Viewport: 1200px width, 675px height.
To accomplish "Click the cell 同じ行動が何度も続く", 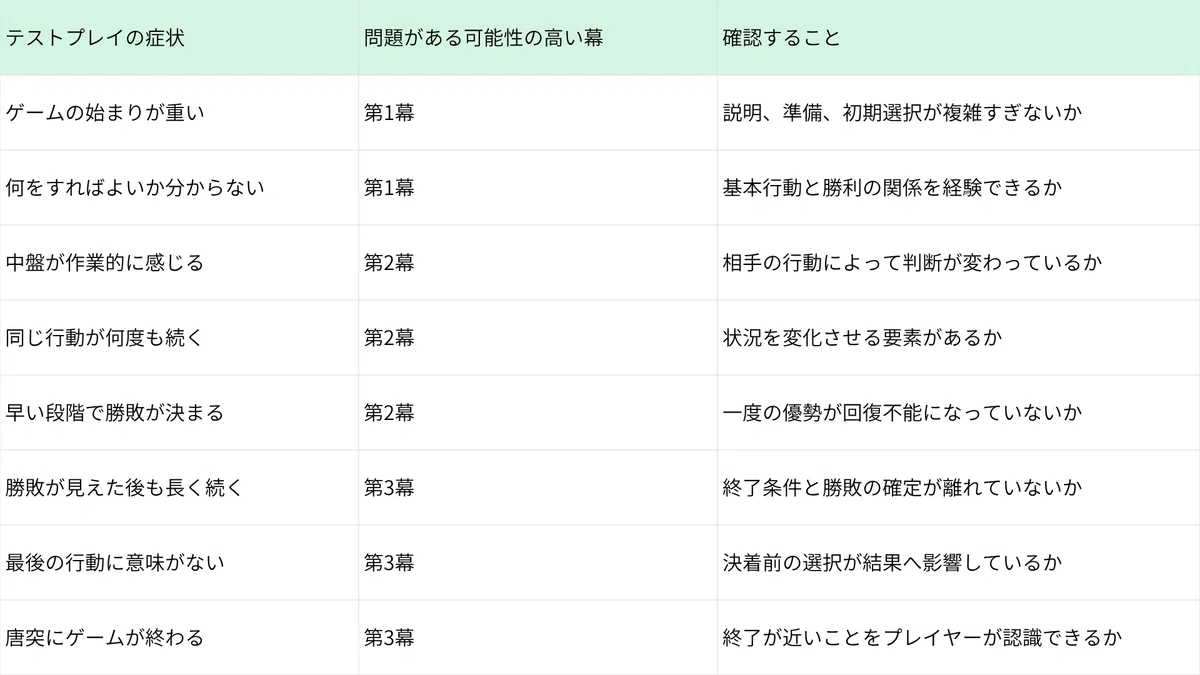I will pyautogui.click(x=179, y=338).
